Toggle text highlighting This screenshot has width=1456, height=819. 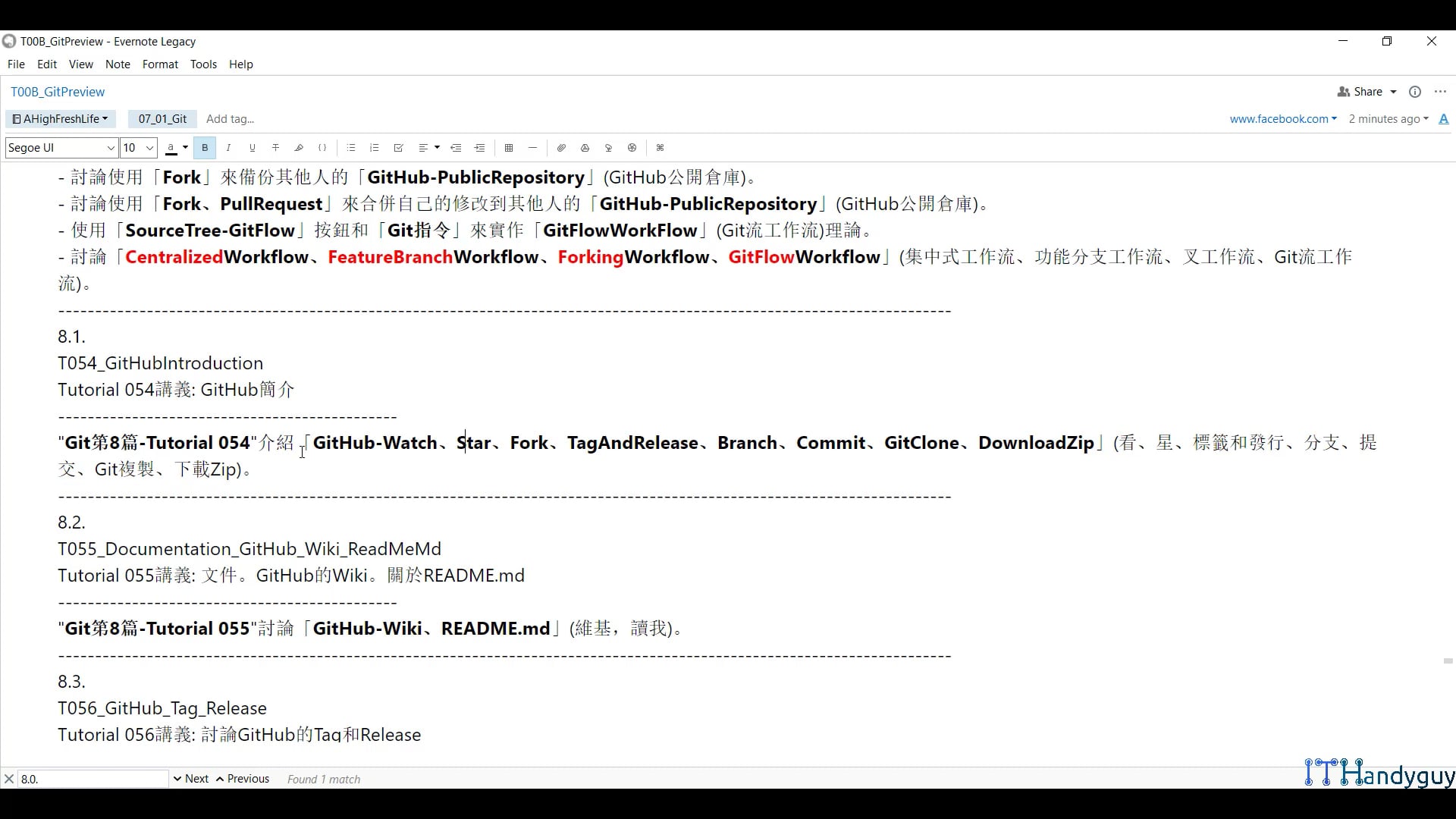tap(298, 148)
